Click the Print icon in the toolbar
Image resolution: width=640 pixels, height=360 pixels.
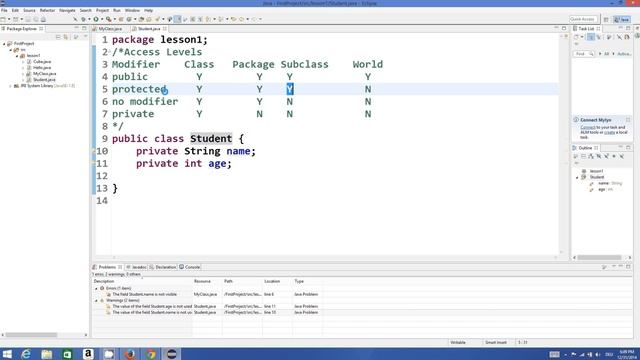coord(43,19)
